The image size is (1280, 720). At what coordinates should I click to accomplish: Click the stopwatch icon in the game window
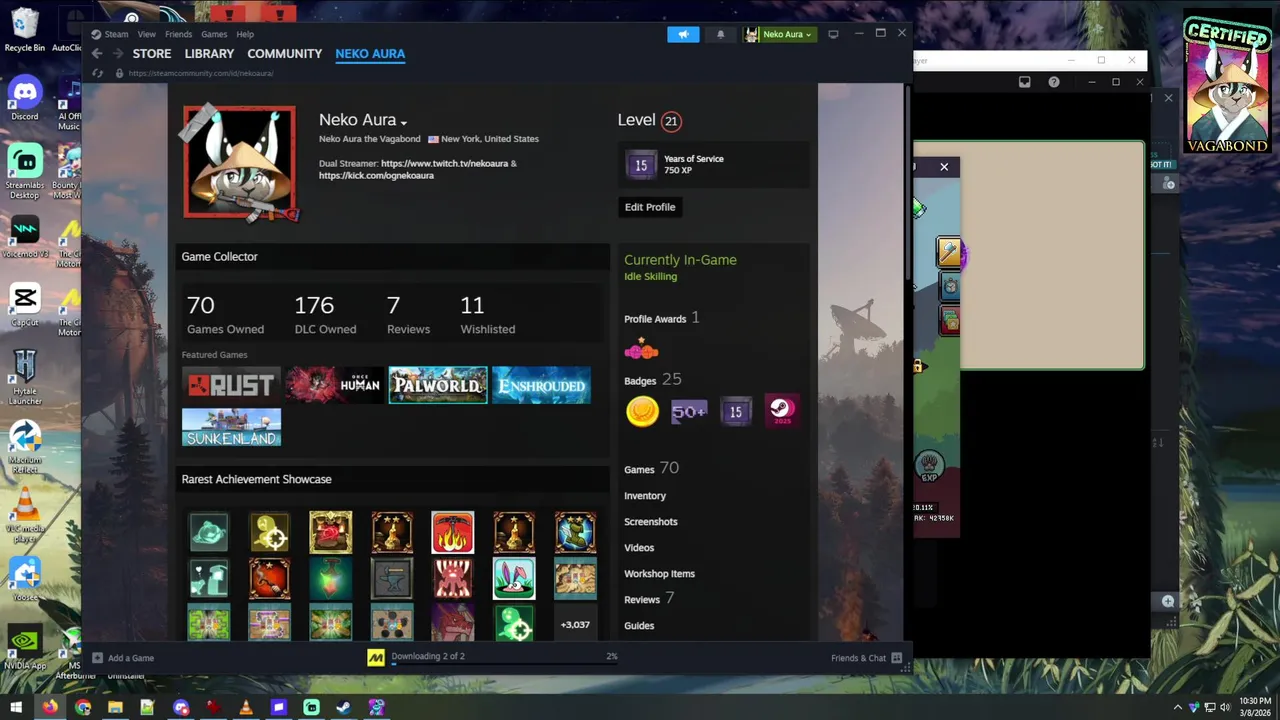tap(950, 286)
